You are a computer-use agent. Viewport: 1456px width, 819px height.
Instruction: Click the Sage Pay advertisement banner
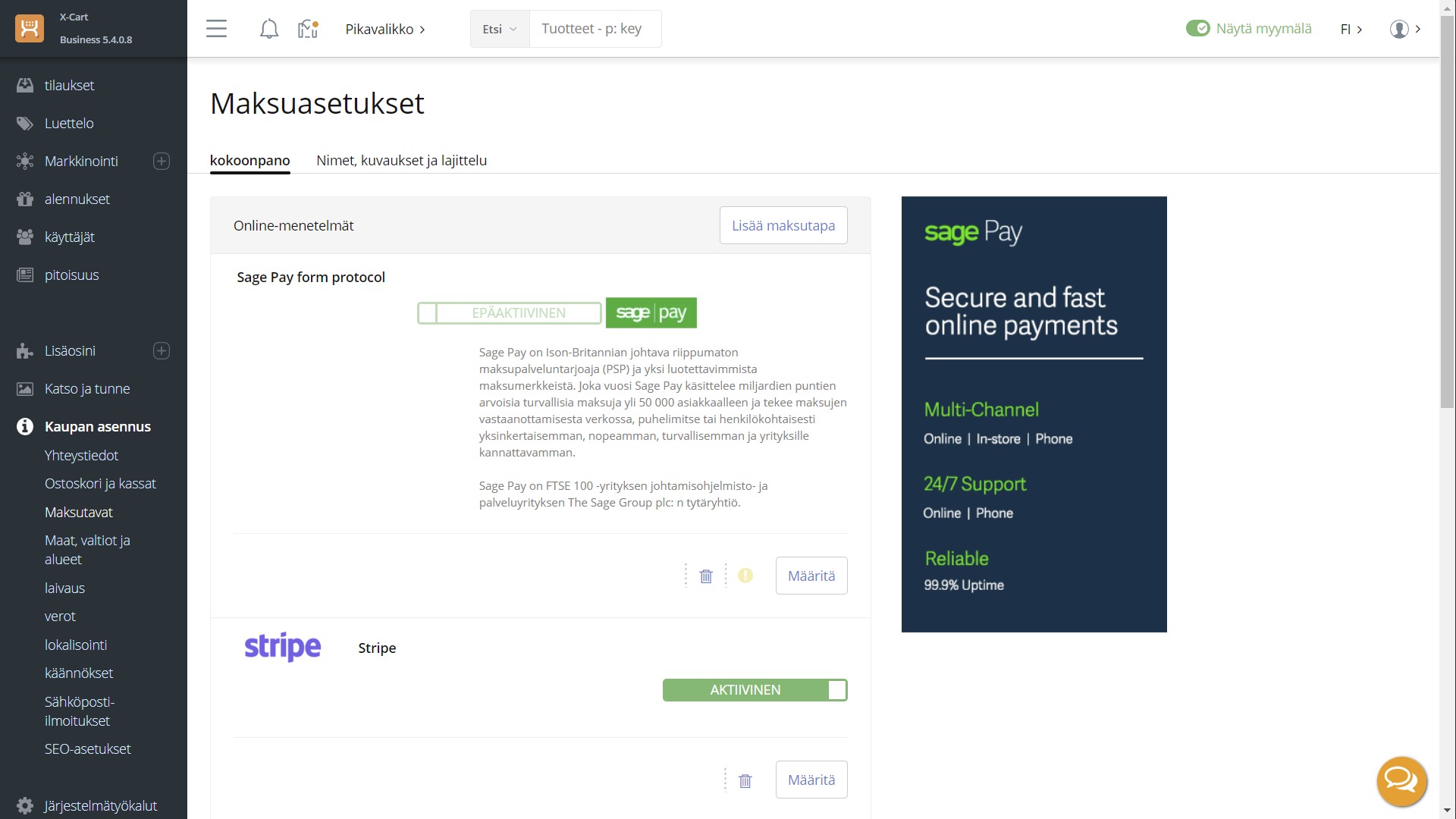tap(1034, 414)
